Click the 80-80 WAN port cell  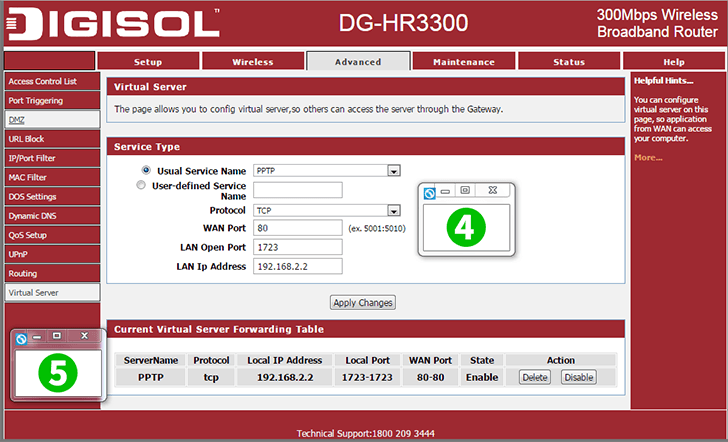[x=430, y=377]
